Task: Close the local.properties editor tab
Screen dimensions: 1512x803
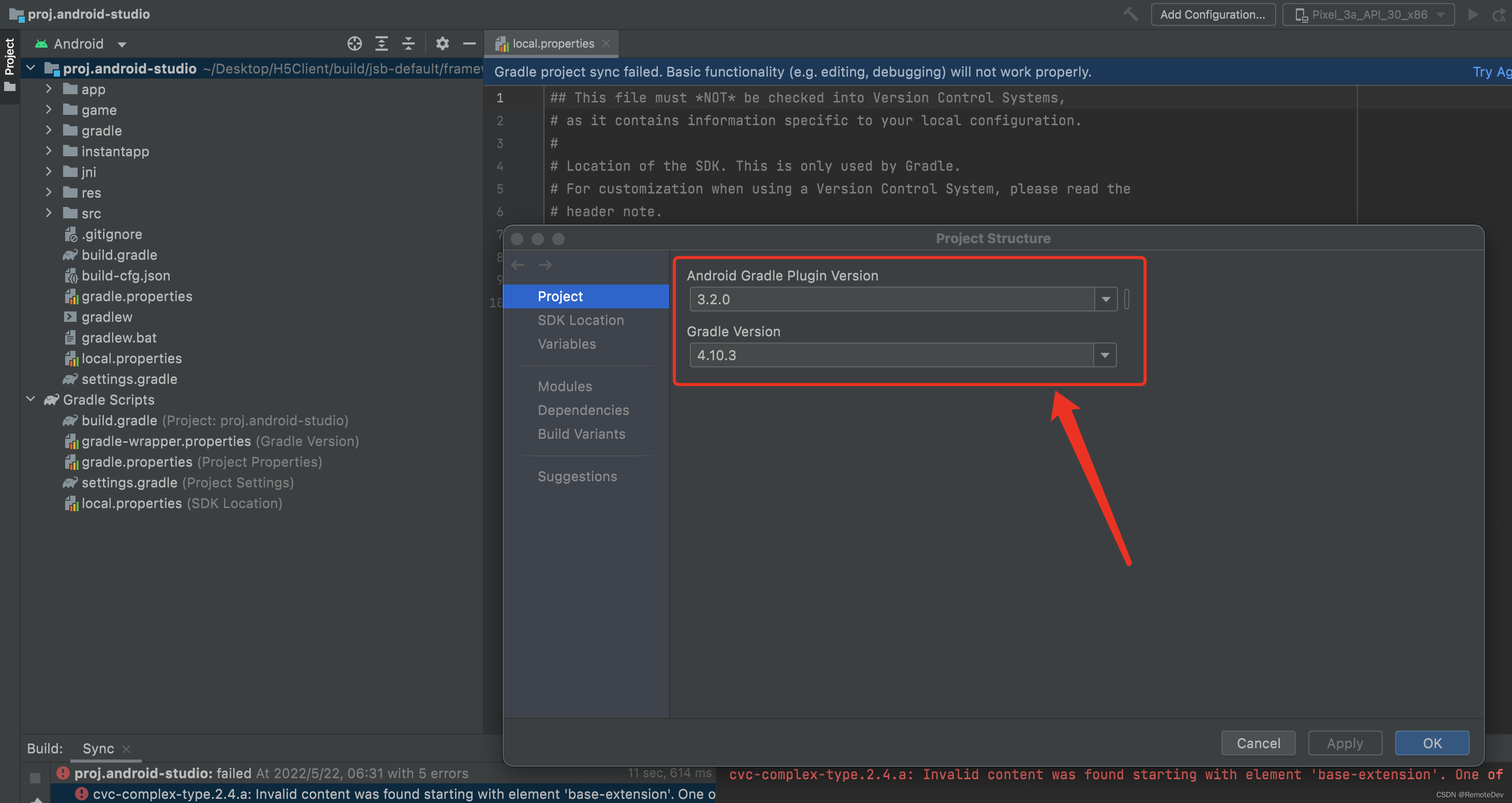Action: coord(607,43)
